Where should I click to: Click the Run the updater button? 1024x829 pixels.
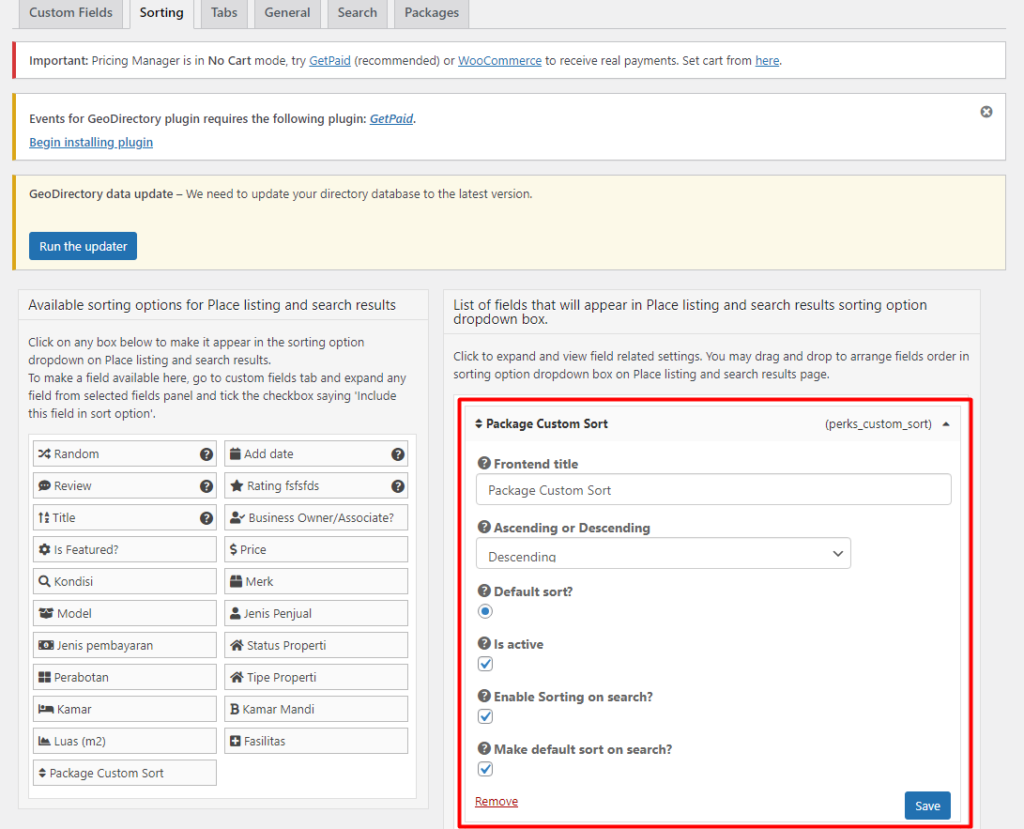pyautogui.click(x=83, y=246)
